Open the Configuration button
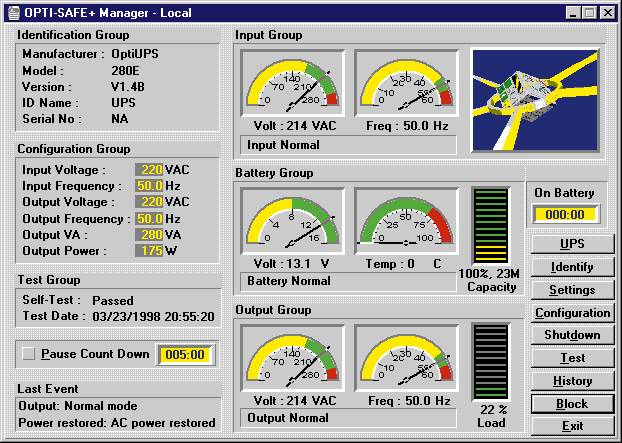 [x=572, y=313]
